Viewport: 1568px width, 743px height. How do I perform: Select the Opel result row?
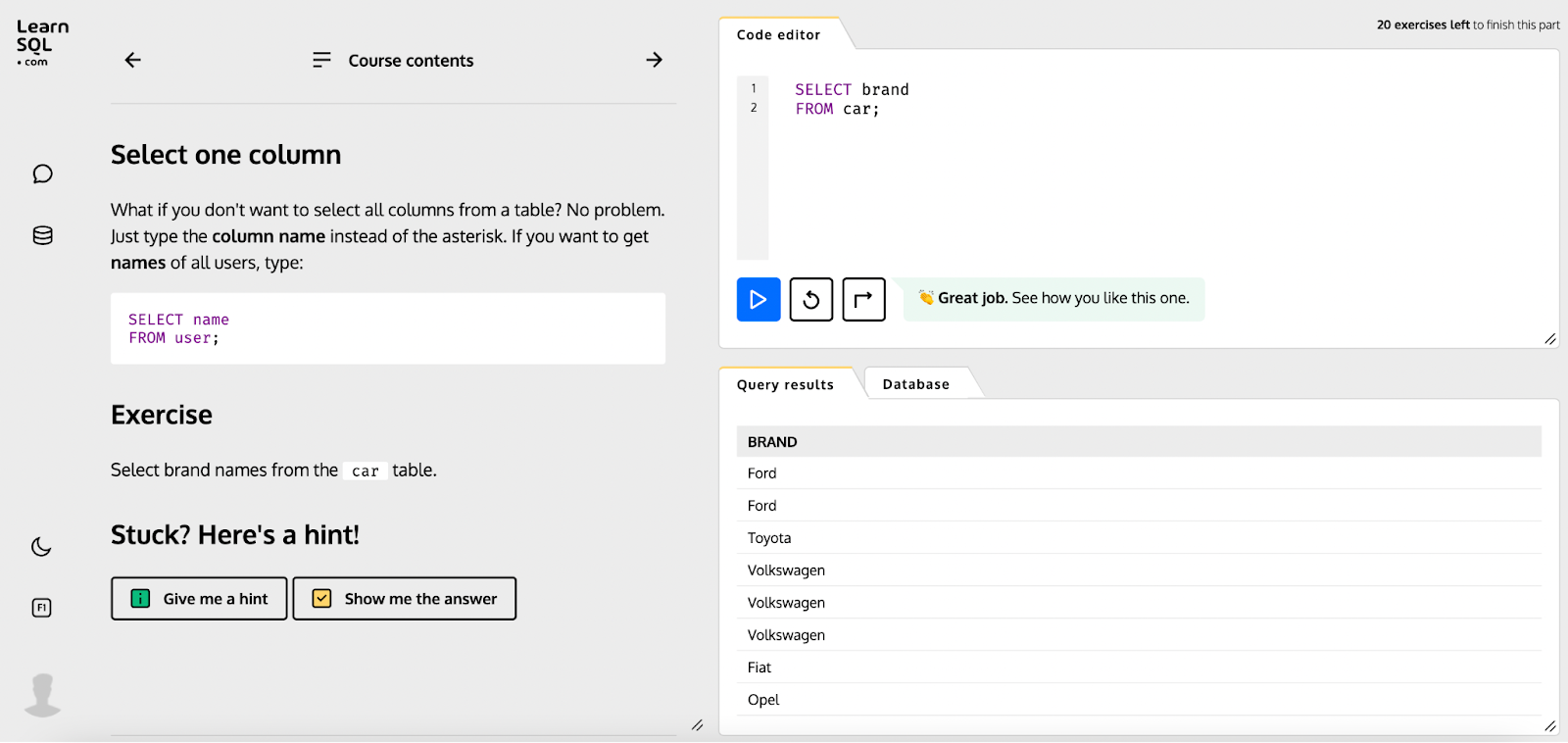1139,700
